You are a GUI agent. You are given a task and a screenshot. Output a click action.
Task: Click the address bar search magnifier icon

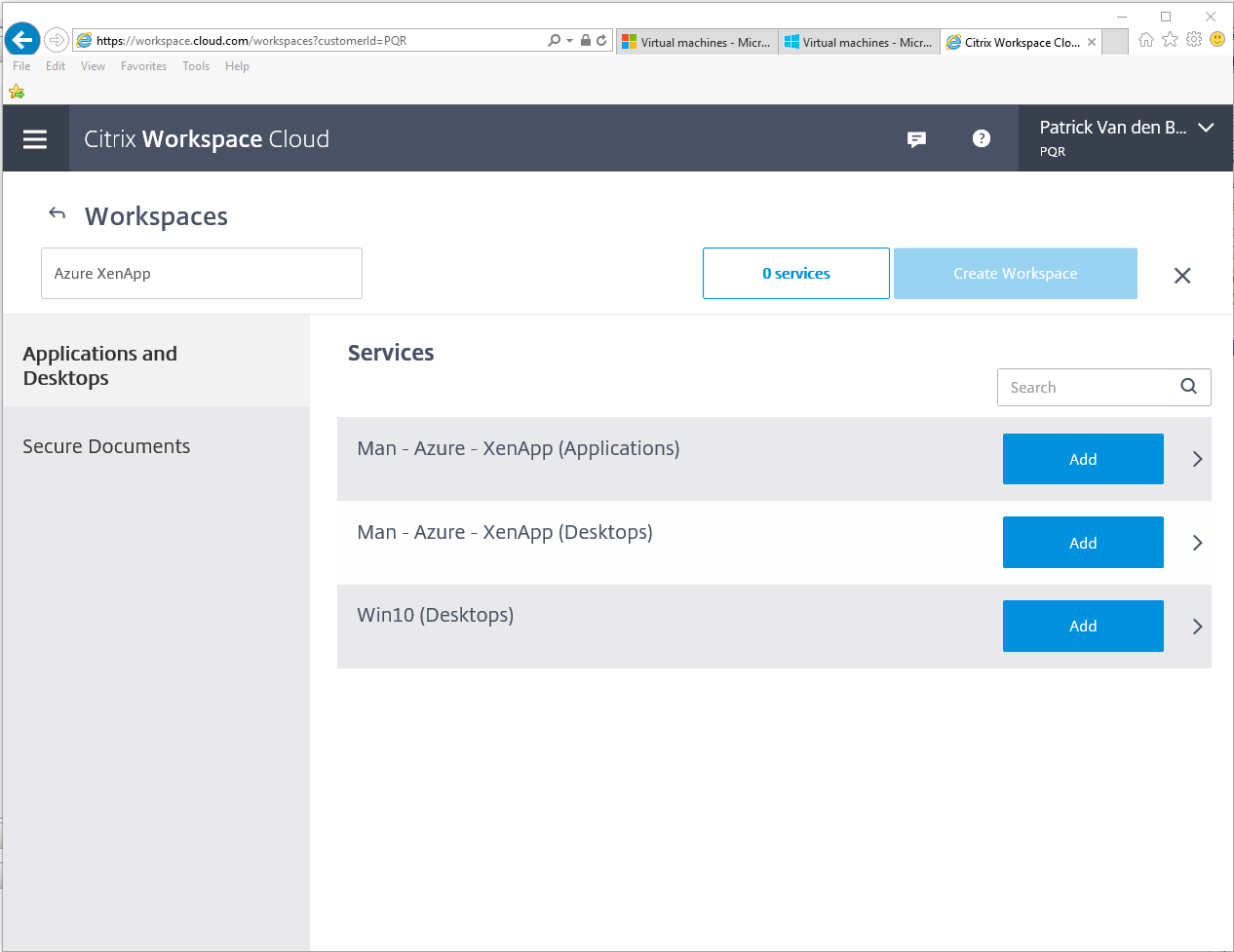click(555, 40)
